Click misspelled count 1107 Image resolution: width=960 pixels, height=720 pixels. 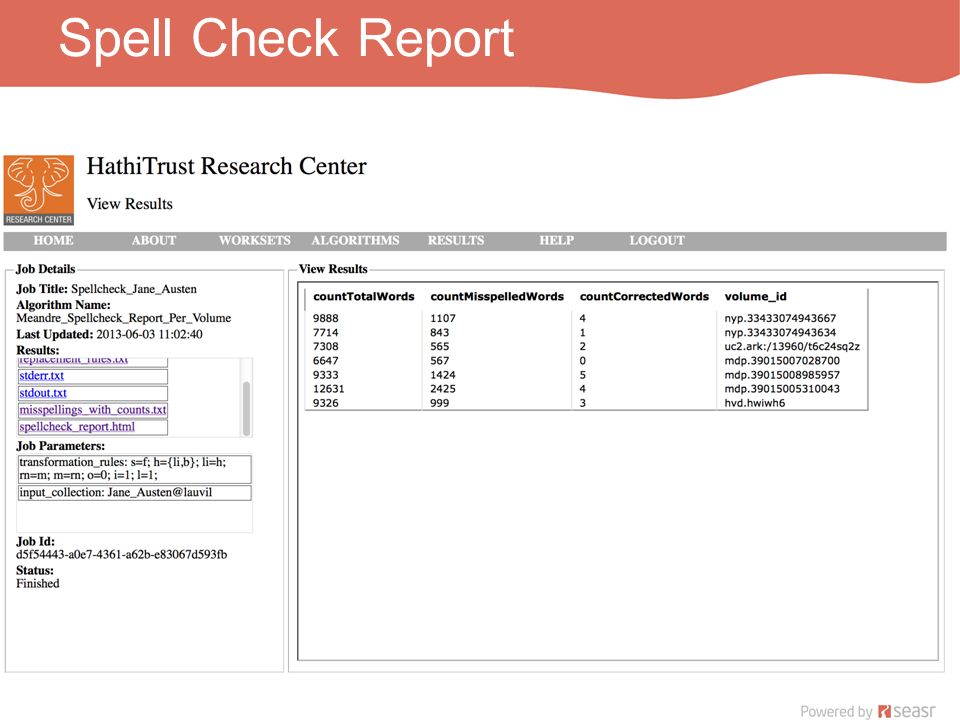point(443,318)
